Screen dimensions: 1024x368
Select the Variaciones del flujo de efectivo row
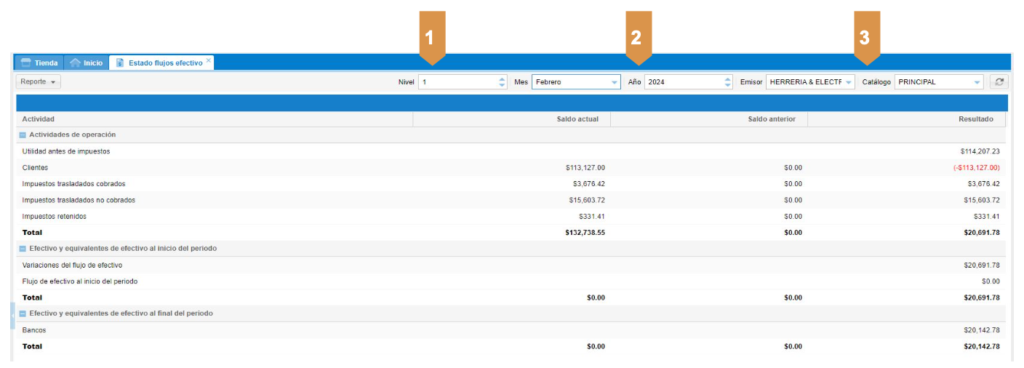(x=511, y=265)
